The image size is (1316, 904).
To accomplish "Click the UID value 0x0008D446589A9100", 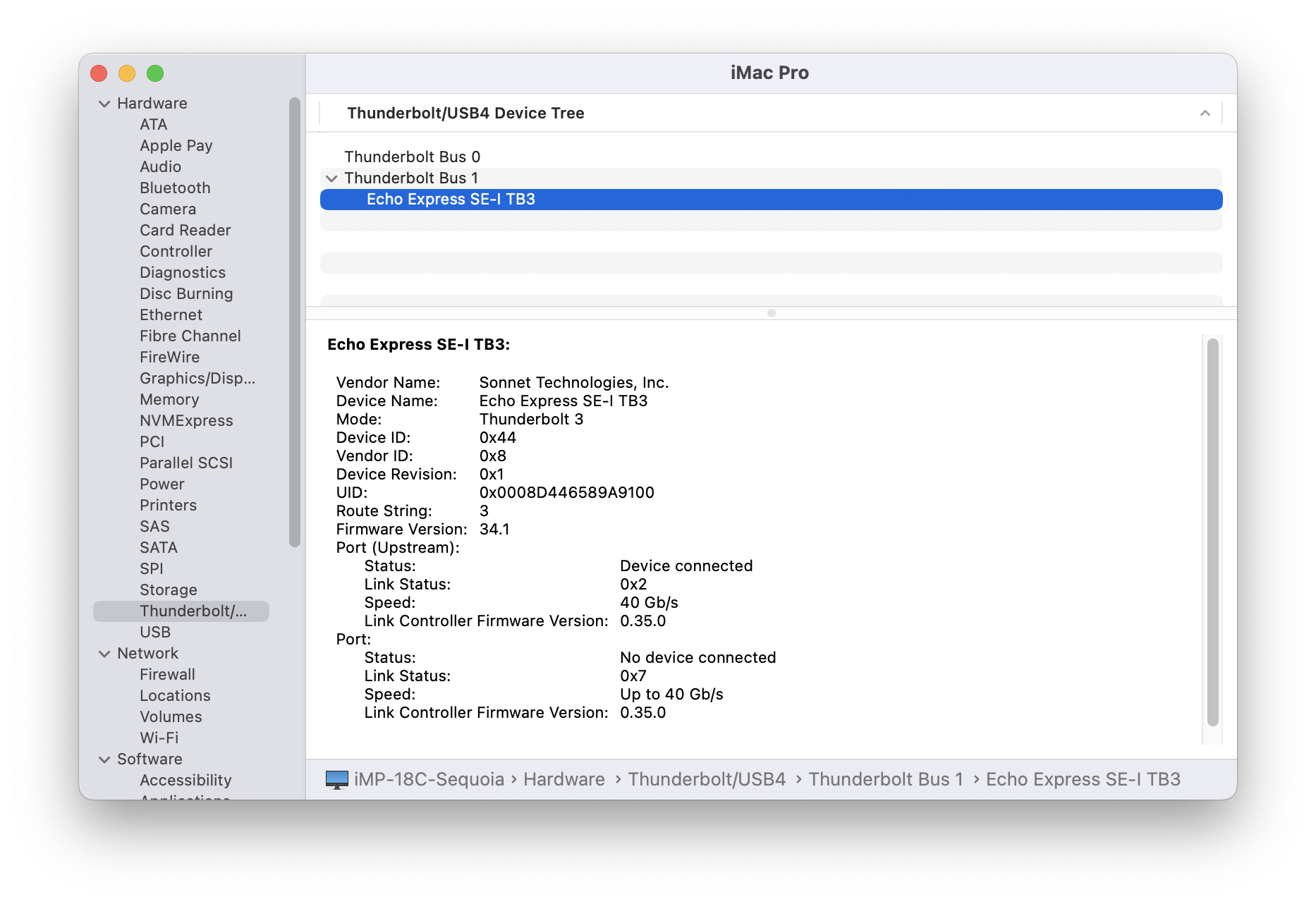I will click(567, 493).
